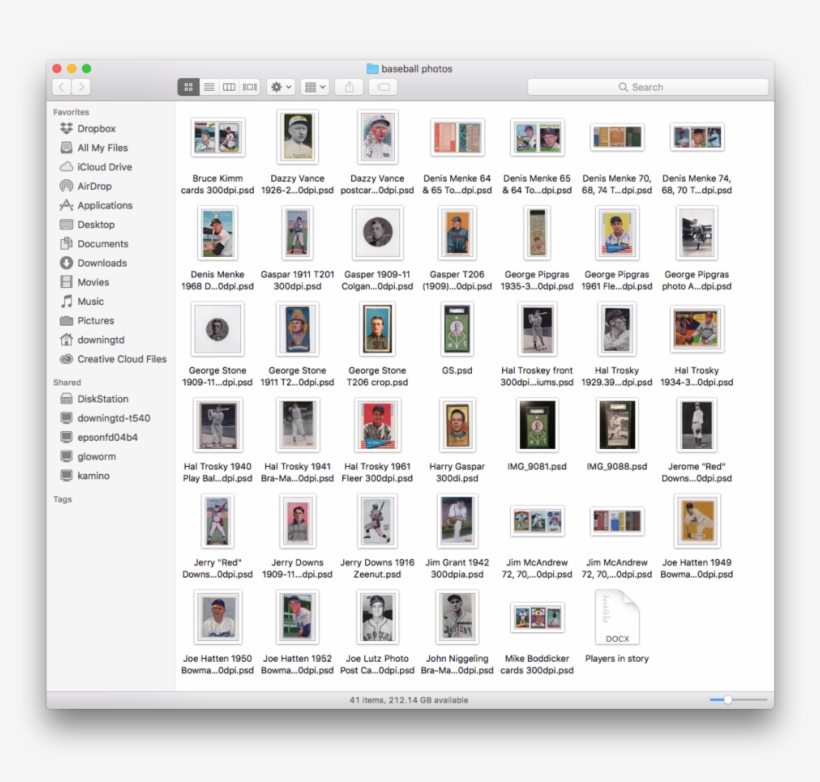This screenshot has height=782, width=820.
Task: Adjust the icon size slider
Action: (728, 700)
